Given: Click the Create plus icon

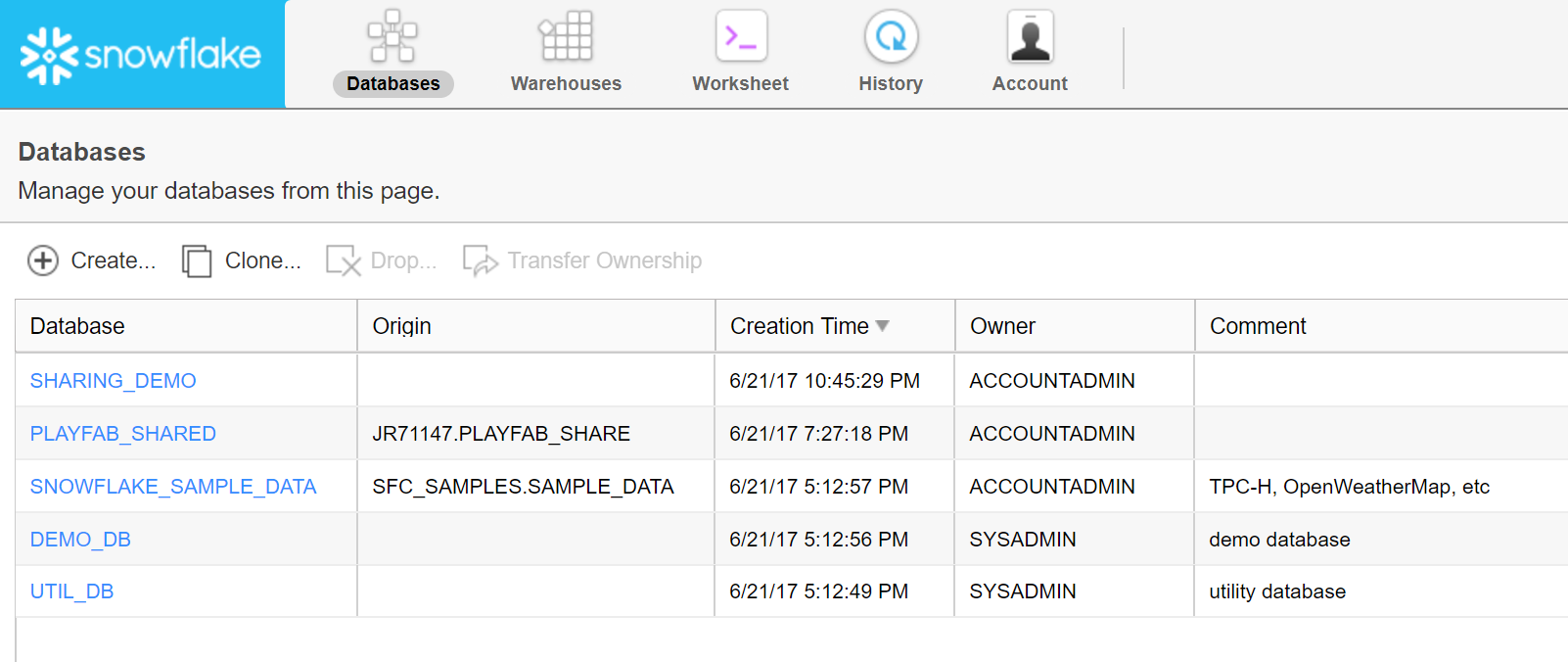Looking at the screenshot, I should tap(43, 260).
